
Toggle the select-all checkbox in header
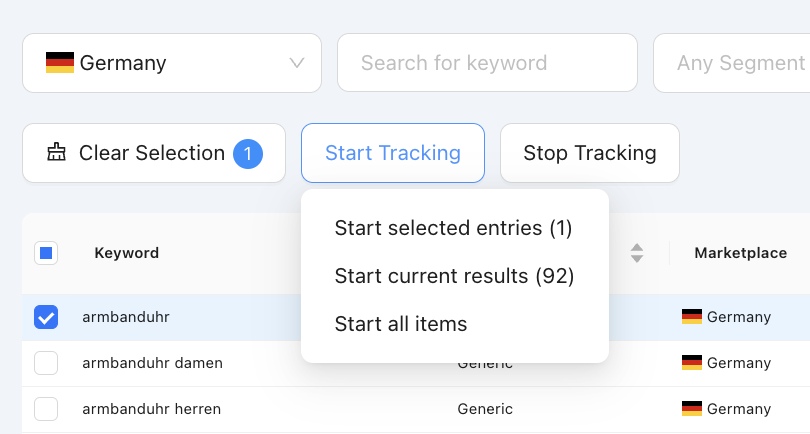(46, 253)
